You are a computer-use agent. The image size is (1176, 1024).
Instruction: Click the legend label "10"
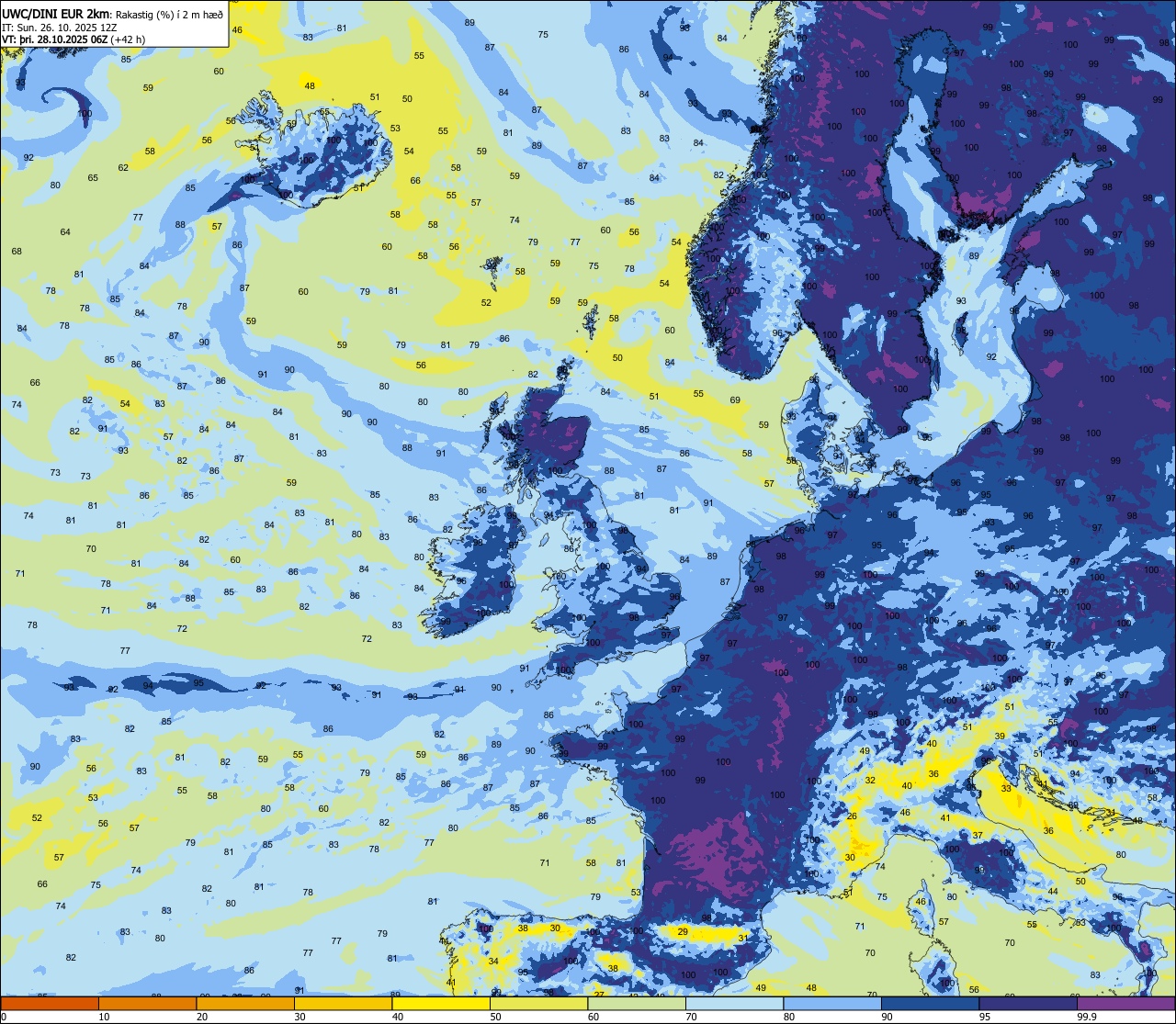pyautogui.click(x=104, y=1016)
